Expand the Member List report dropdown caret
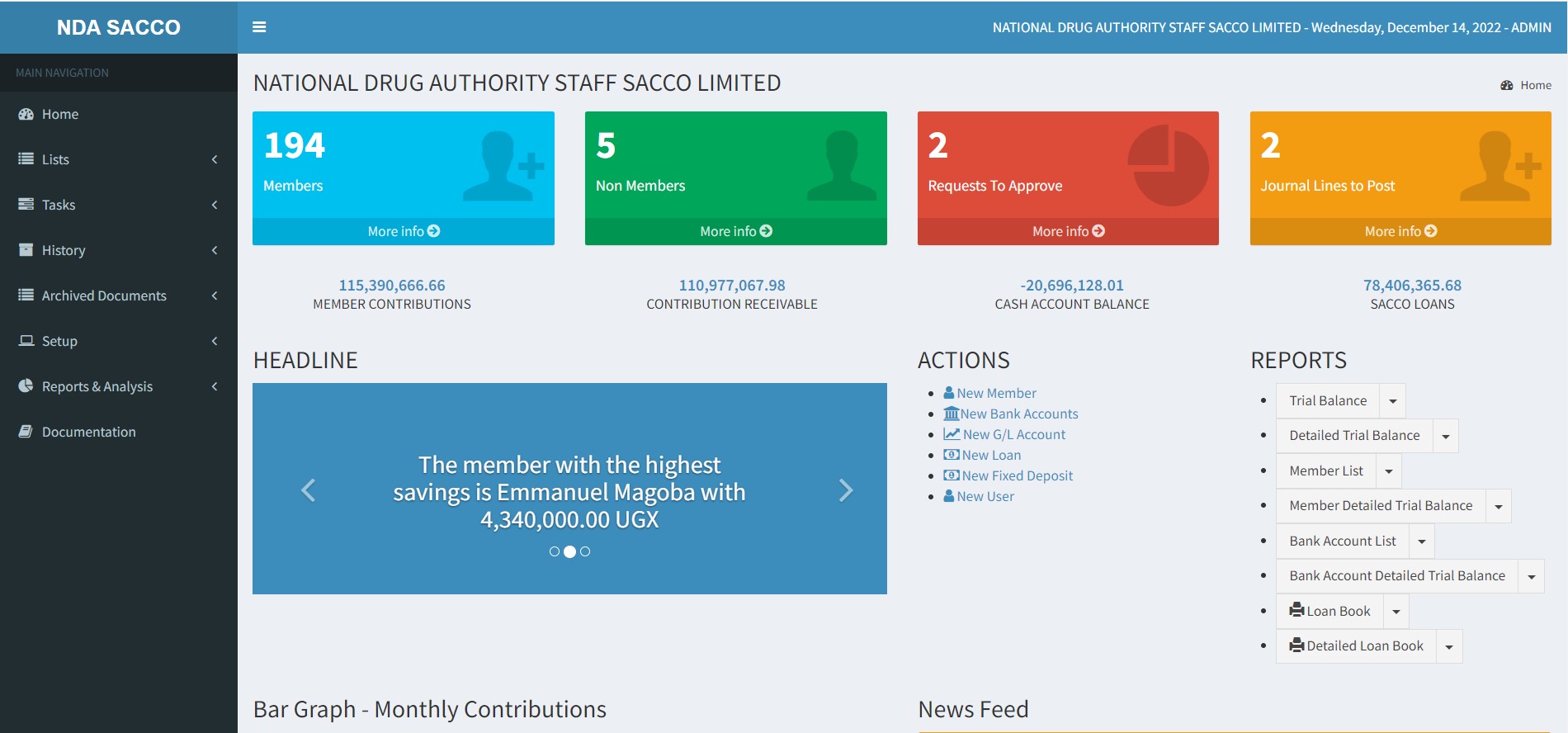 pyautogui.click(x=1389, y=471)
